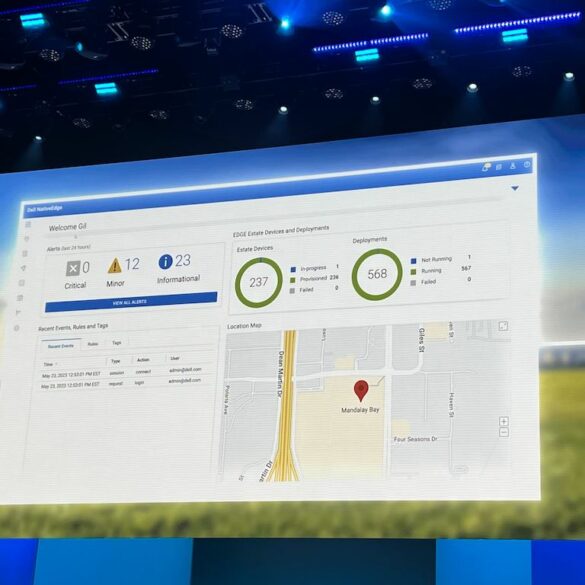Screen dimensions: 585x585
Task: Switch to the Tags tab
Action: (x=117, y=342)
